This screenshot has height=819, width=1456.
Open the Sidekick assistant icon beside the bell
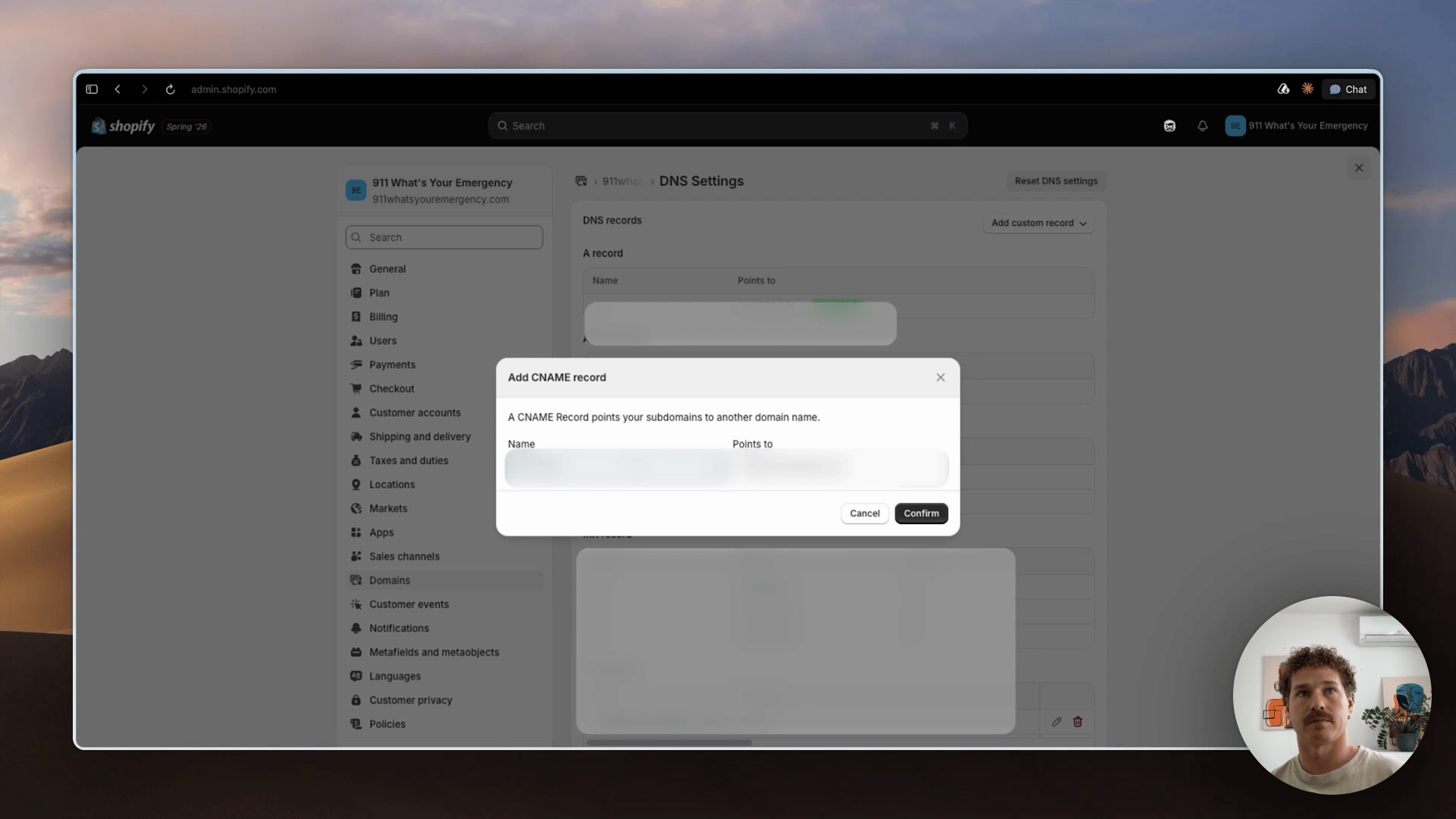[x=1169, y=126]
